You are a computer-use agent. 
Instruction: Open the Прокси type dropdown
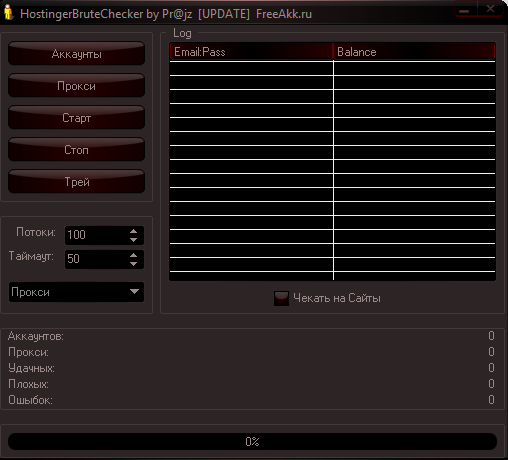tap(76, 292)
